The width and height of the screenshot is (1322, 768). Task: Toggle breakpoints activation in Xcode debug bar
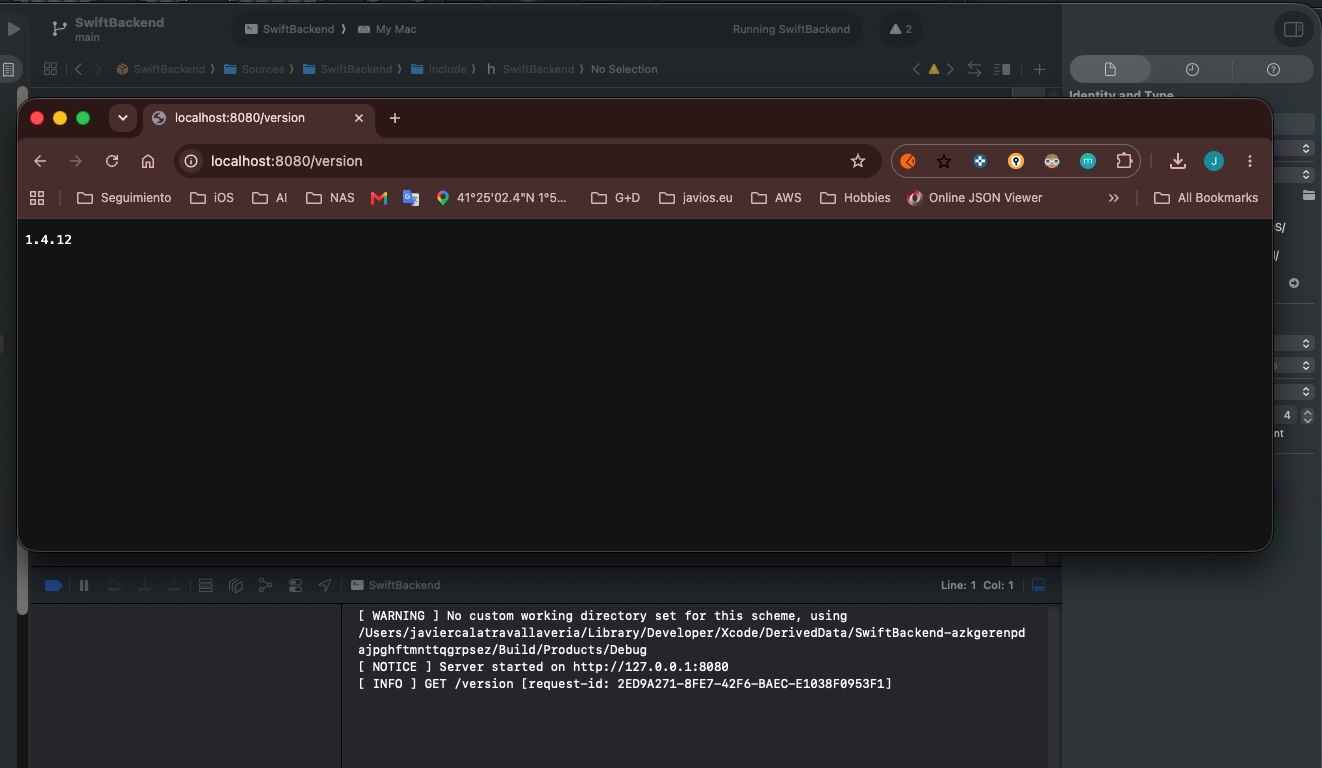click(x=53, y=585)
